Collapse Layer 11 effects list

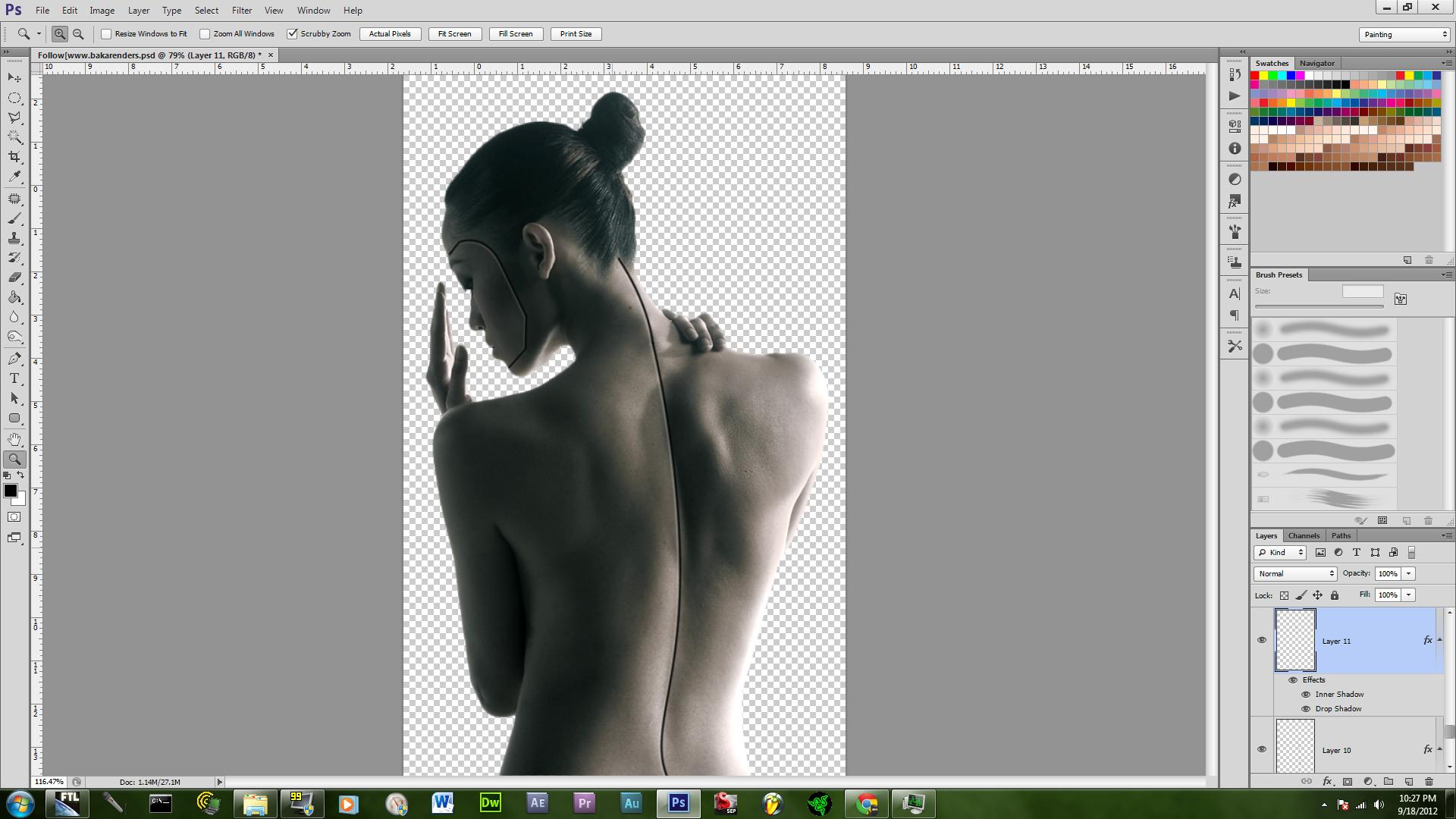click(1439, 640)
